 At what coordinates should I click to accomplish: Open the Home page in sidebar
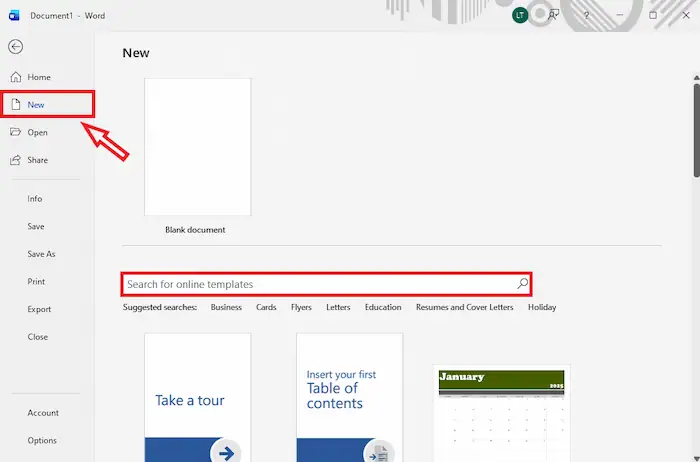click(30, 77)
